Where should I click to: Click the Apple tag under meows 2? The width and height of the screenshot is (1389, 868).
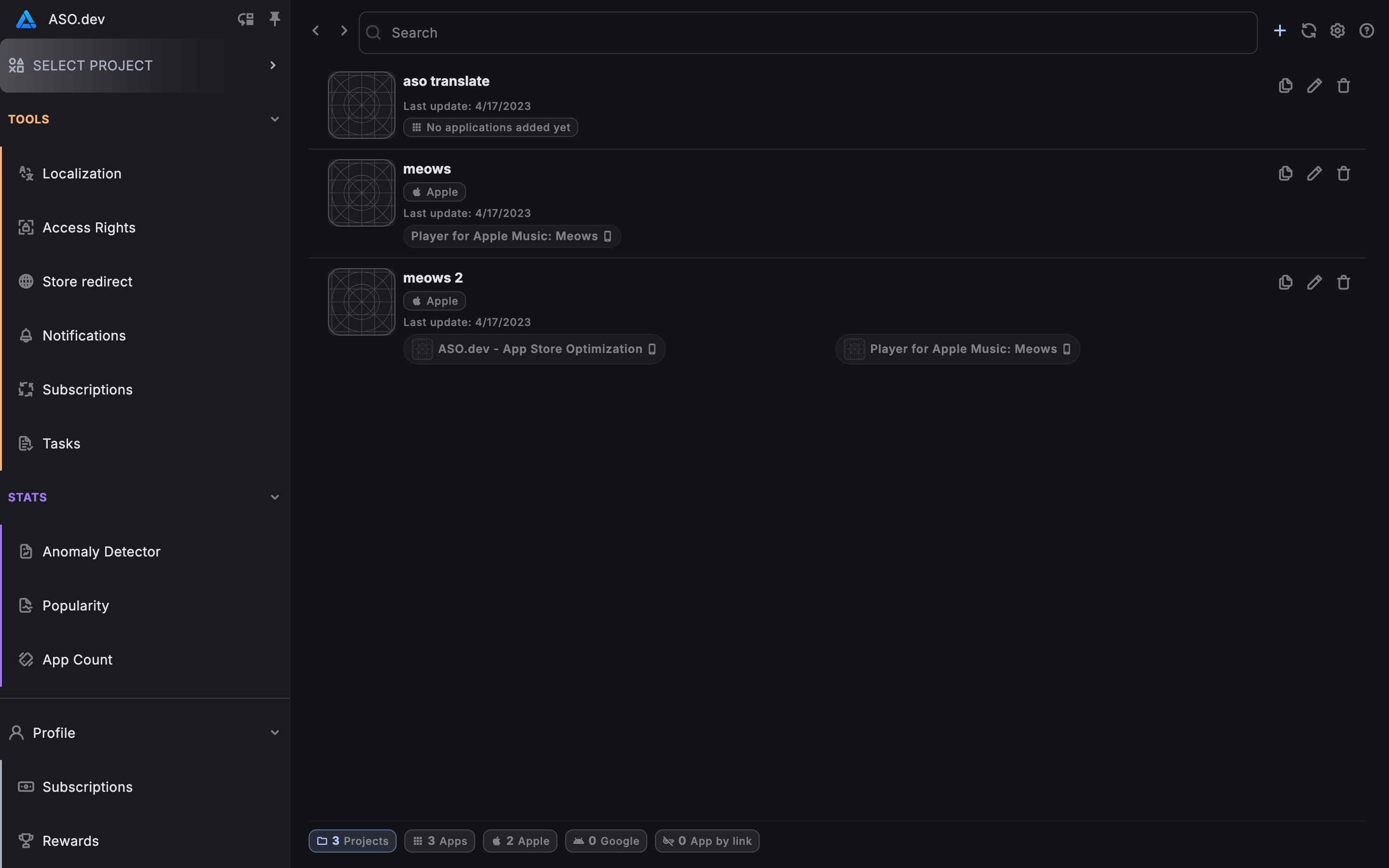pyautogui.click(x=435, y=301)
